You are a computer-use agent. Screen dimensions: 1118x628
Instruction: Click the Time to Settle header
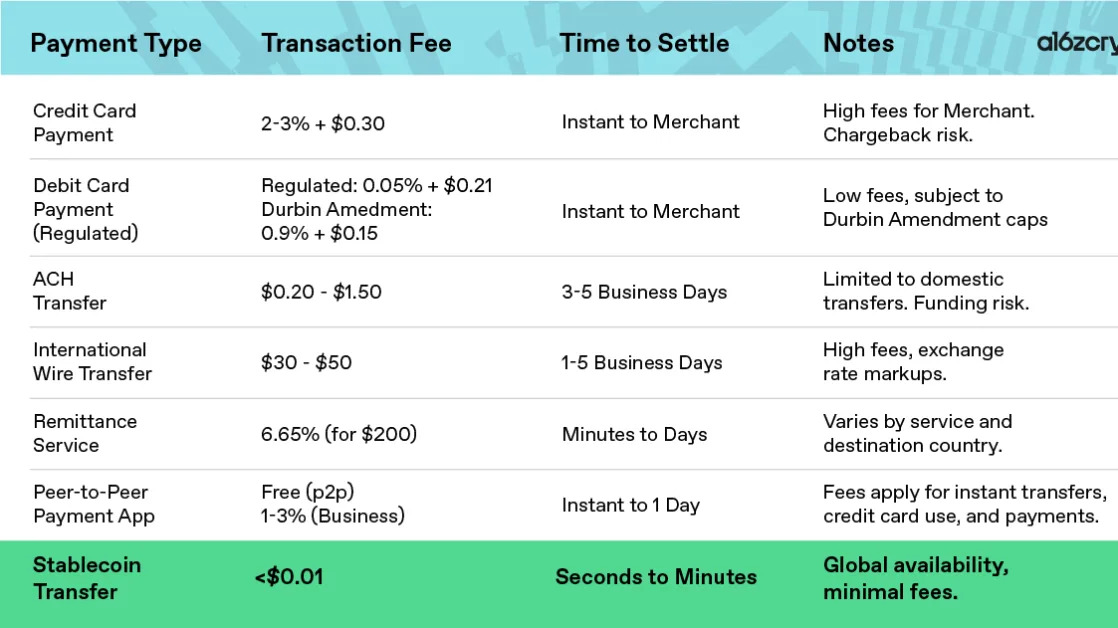coord(644,43)
